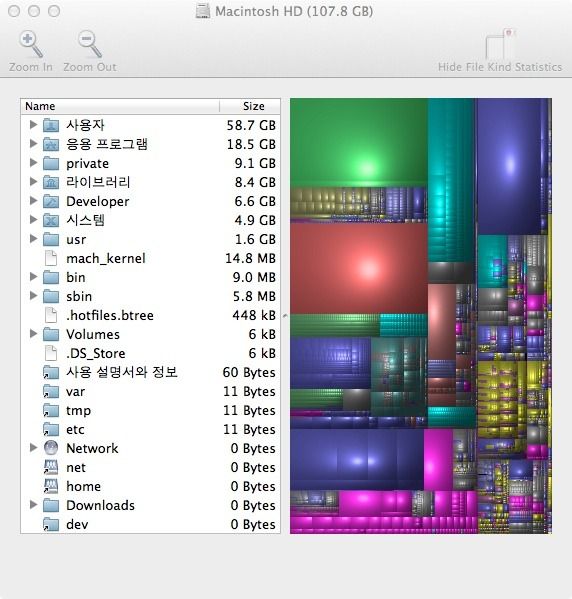Click the Zoom In magnifier icon

[x=31, y=44]
